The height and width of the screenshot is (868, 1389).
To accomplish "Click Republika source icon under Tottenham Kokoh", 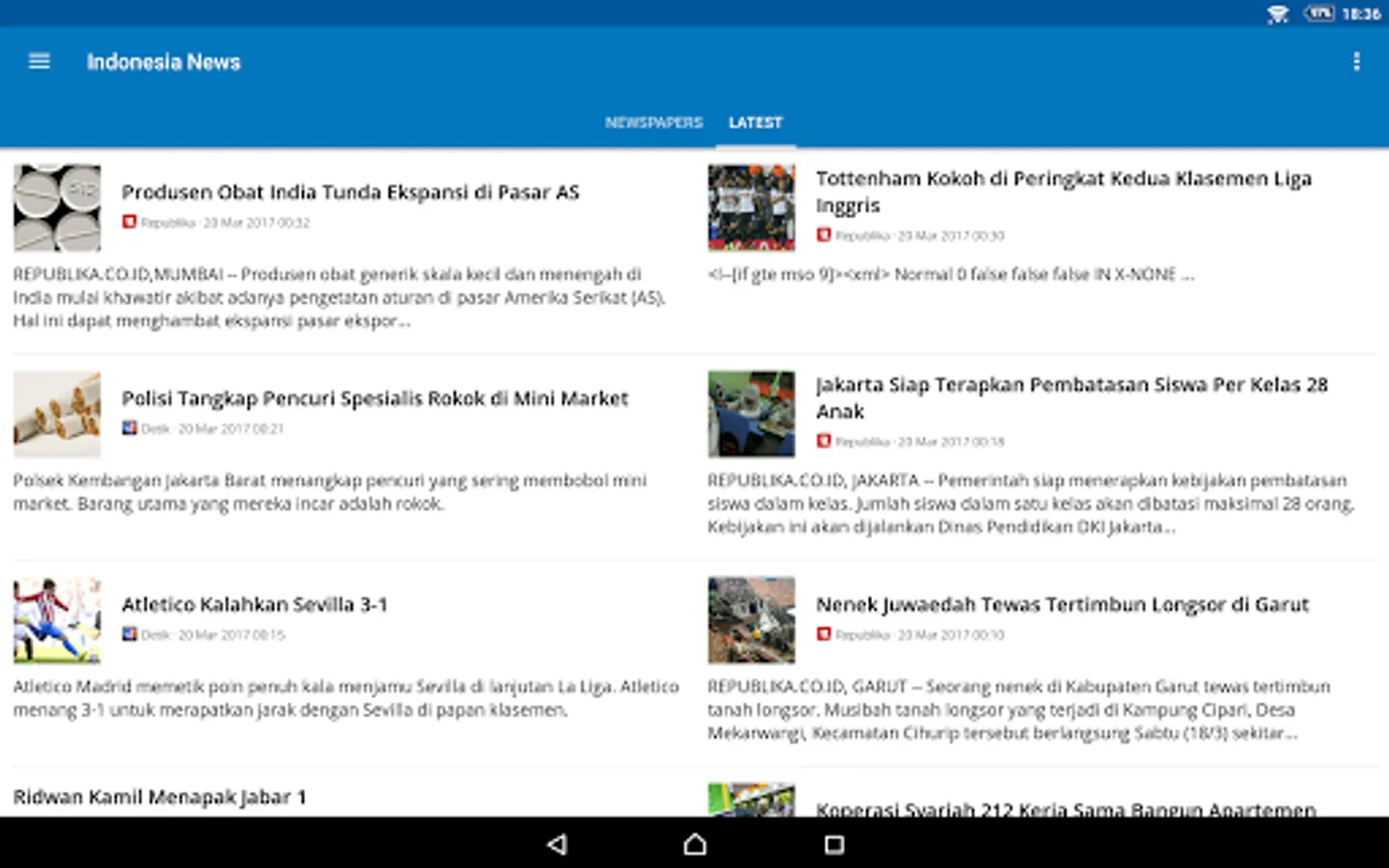I will [824, 235].
